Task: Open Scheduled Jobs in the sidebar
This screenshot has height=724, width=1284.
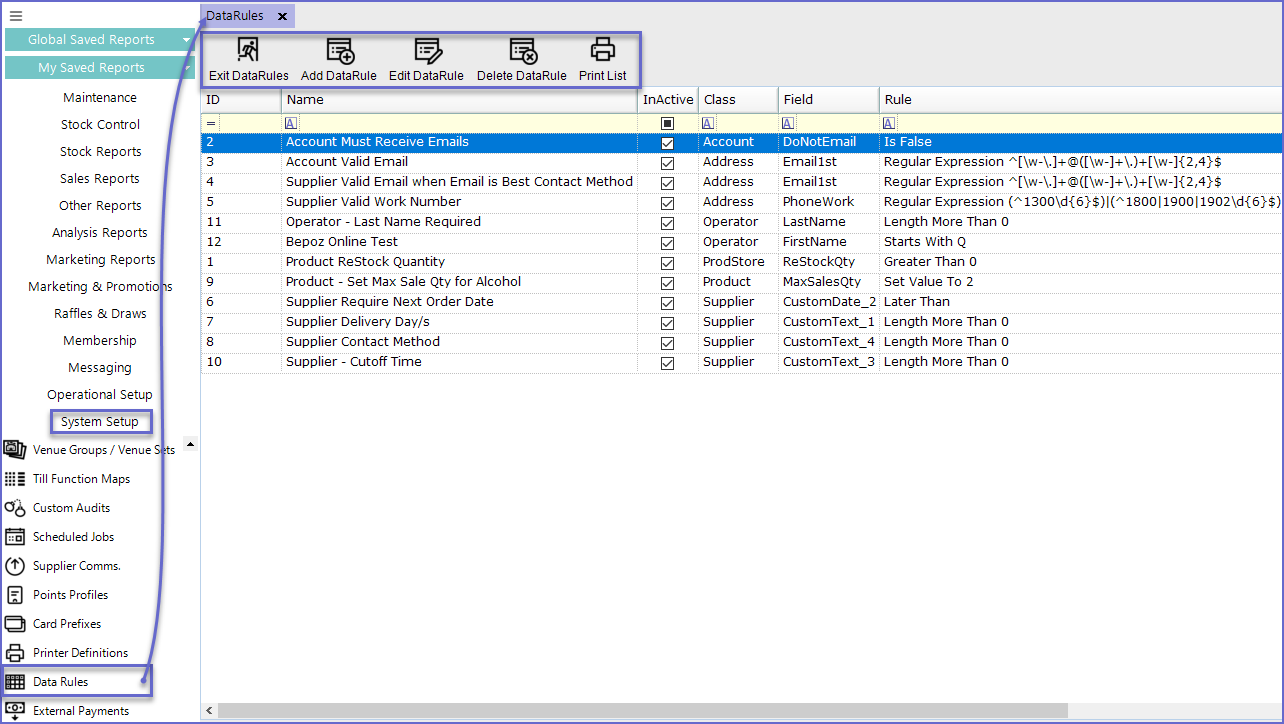Action: click(73, 537)
